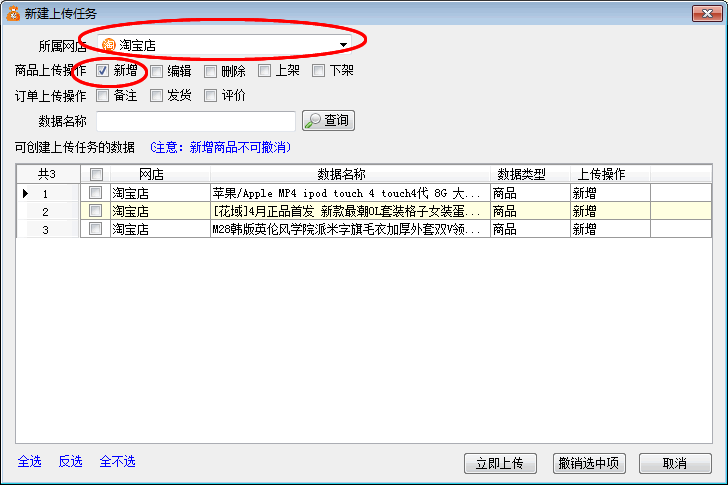The image size is (728, 485).
Task: Select checkbox for row 3 M28韩版 item
Action: (x=95, y=229)
